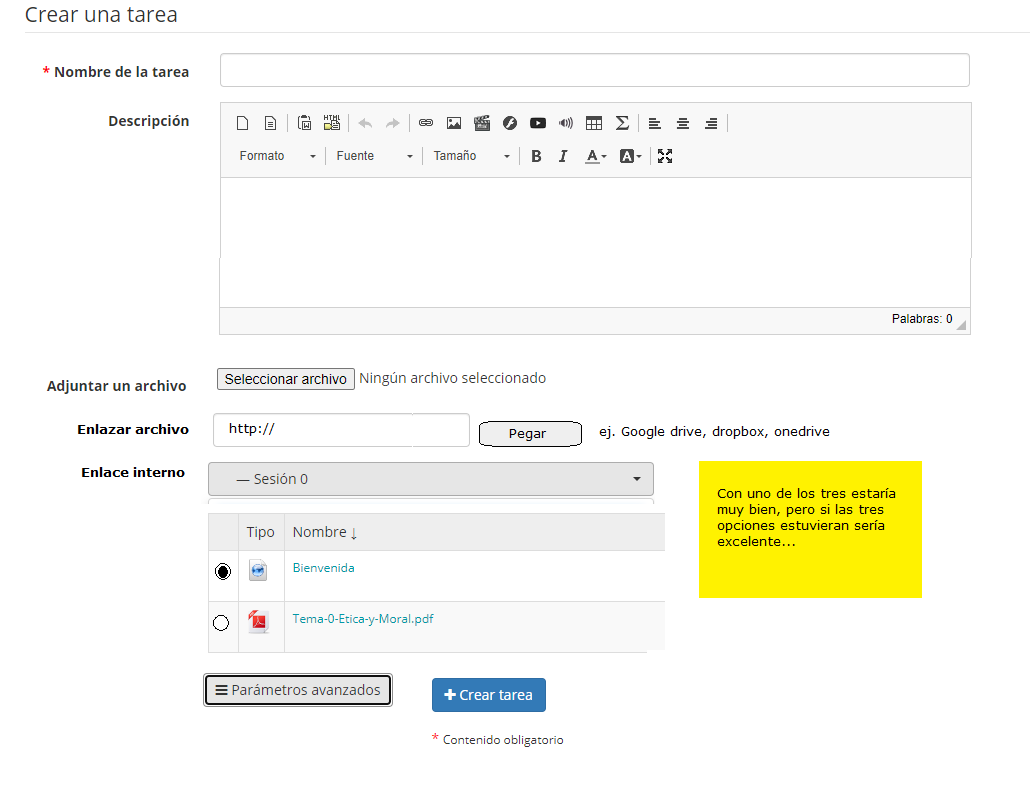Click the Pegar button
The height and width of the screenshot is (790, 1030).
pyautogui.click(x=530, y=433)
